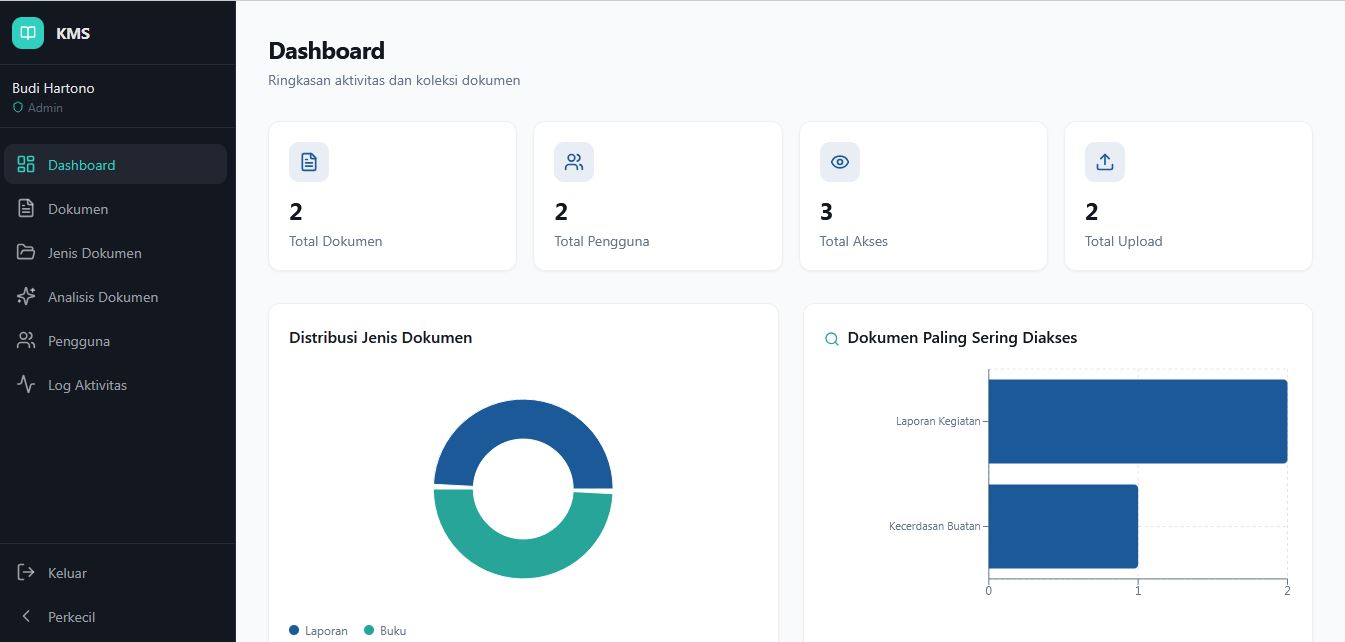
Task: Toggle the Laporan legend item
Action: (x=319, y=630)
